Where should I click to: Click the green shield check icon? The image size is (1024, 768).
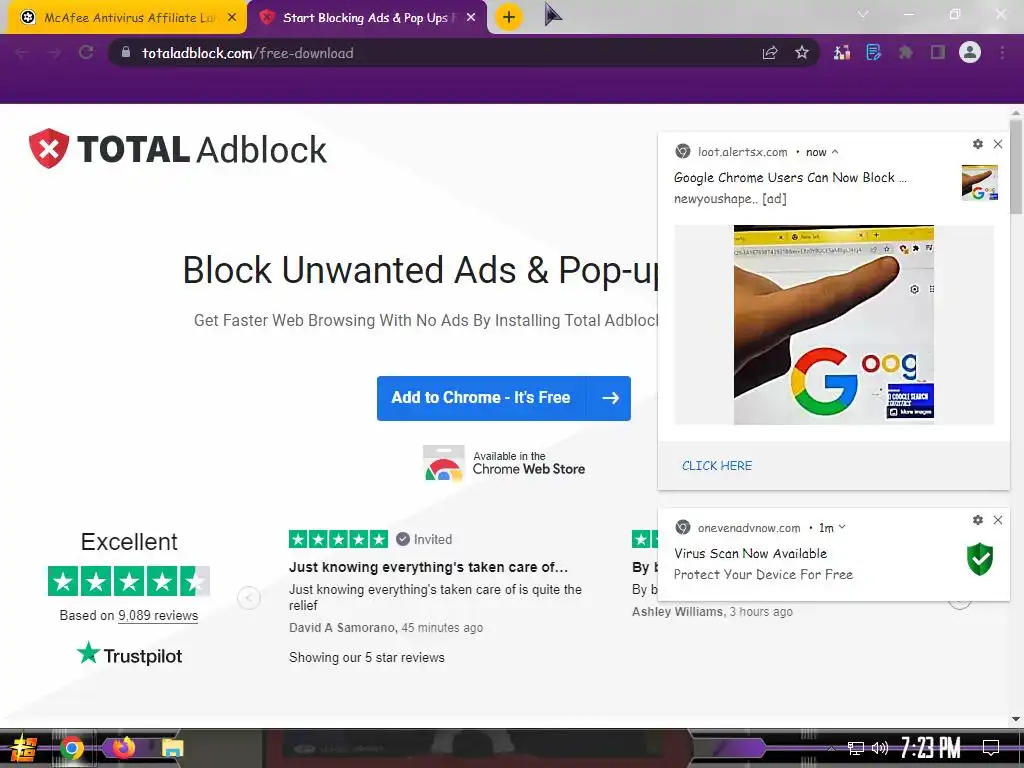tap(980, 559)
